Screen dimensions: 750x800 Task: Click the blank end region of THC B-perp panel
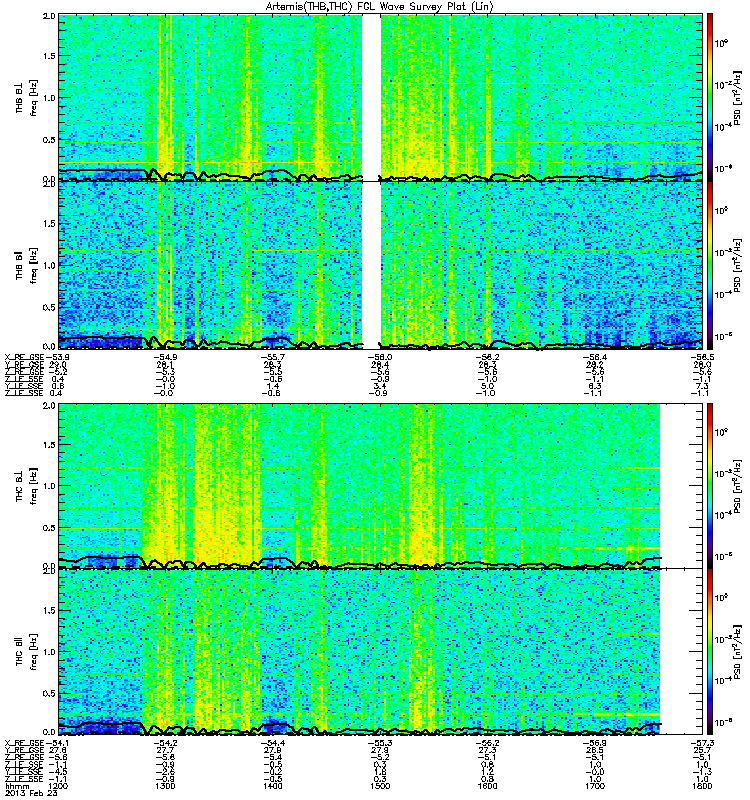point(681,486)
